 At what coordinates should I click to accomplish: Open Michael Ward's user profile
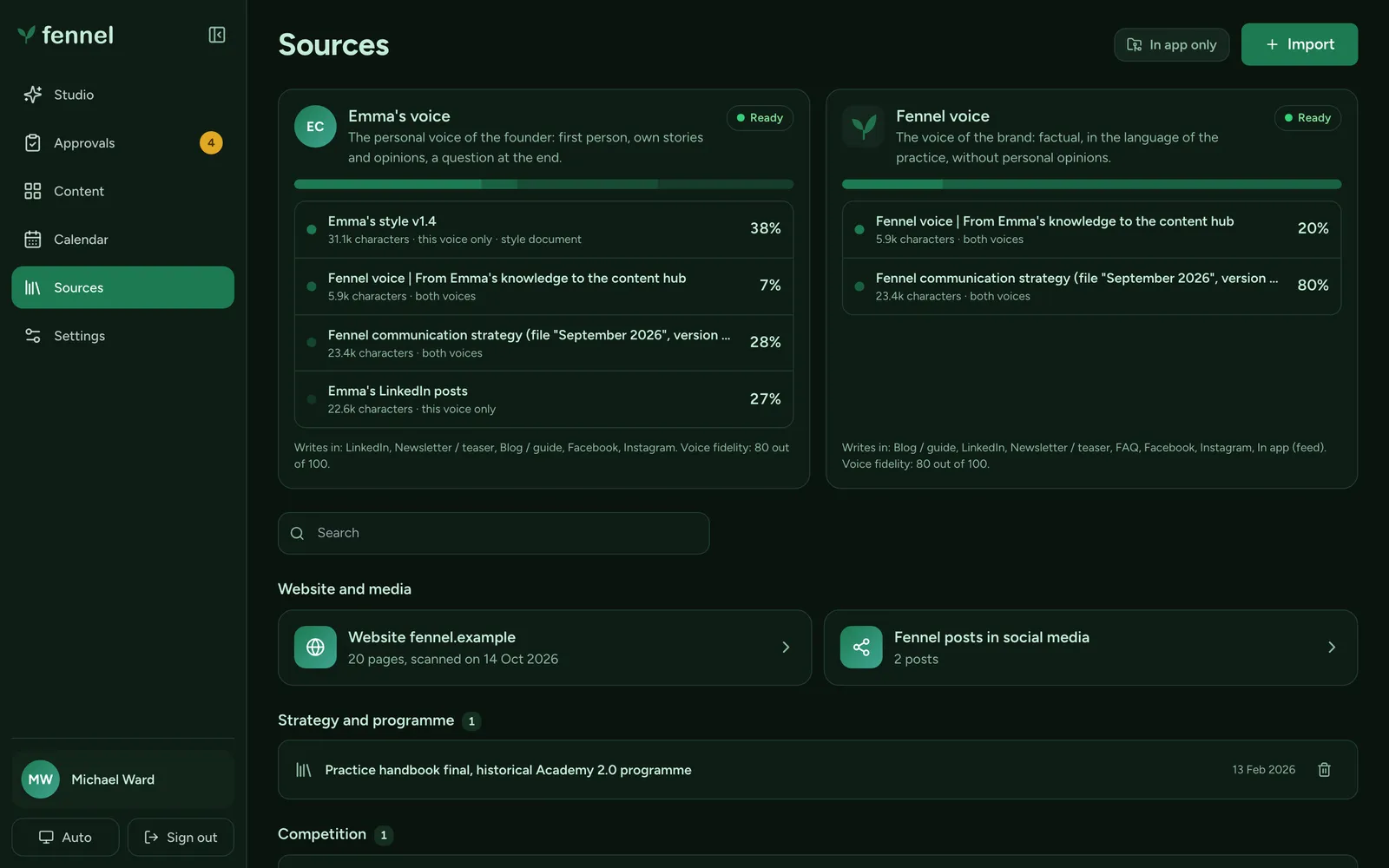[x=122, y=779]
